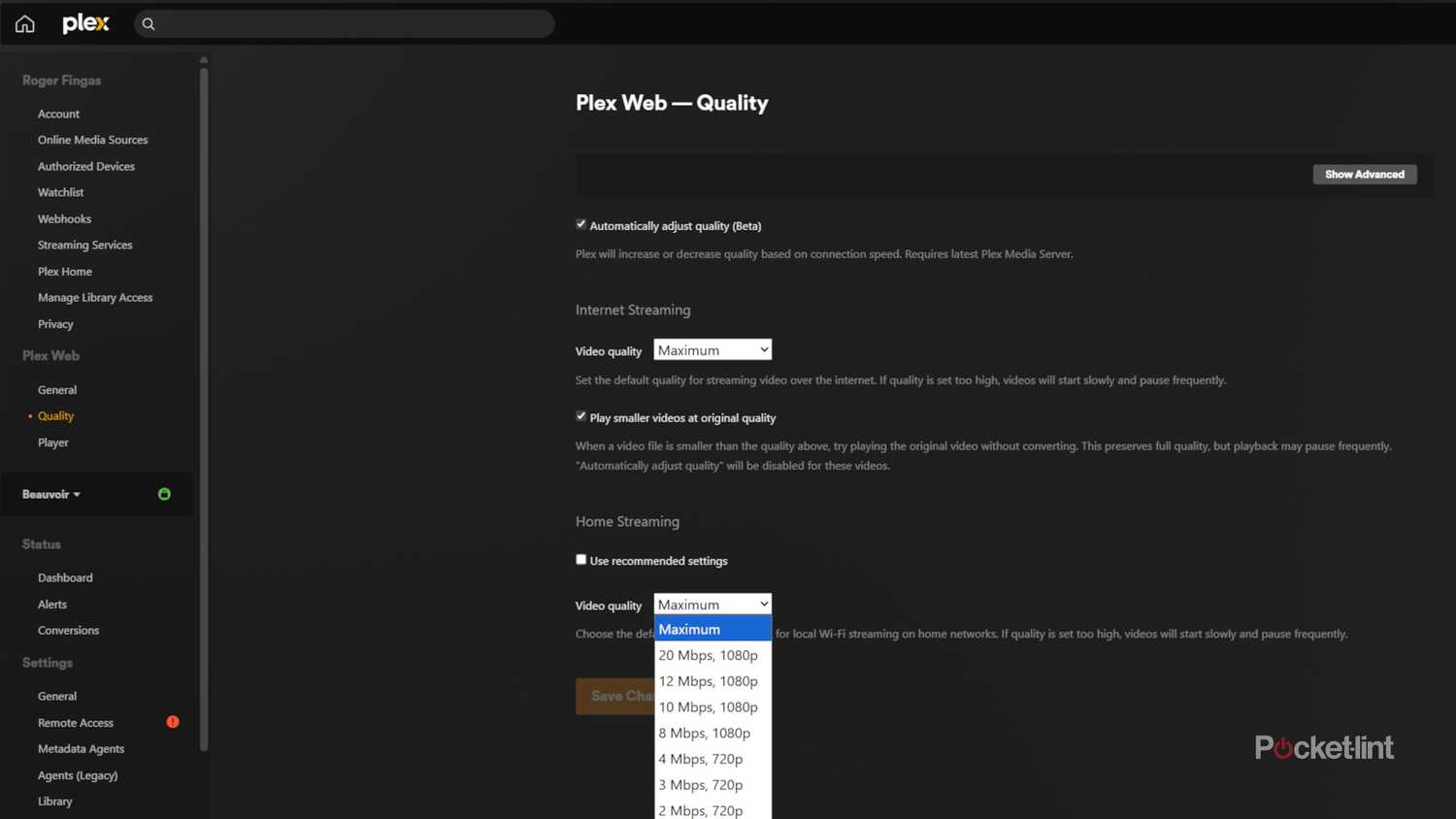Collapse Home Streaming video quality dropdown

coord(712,604)
